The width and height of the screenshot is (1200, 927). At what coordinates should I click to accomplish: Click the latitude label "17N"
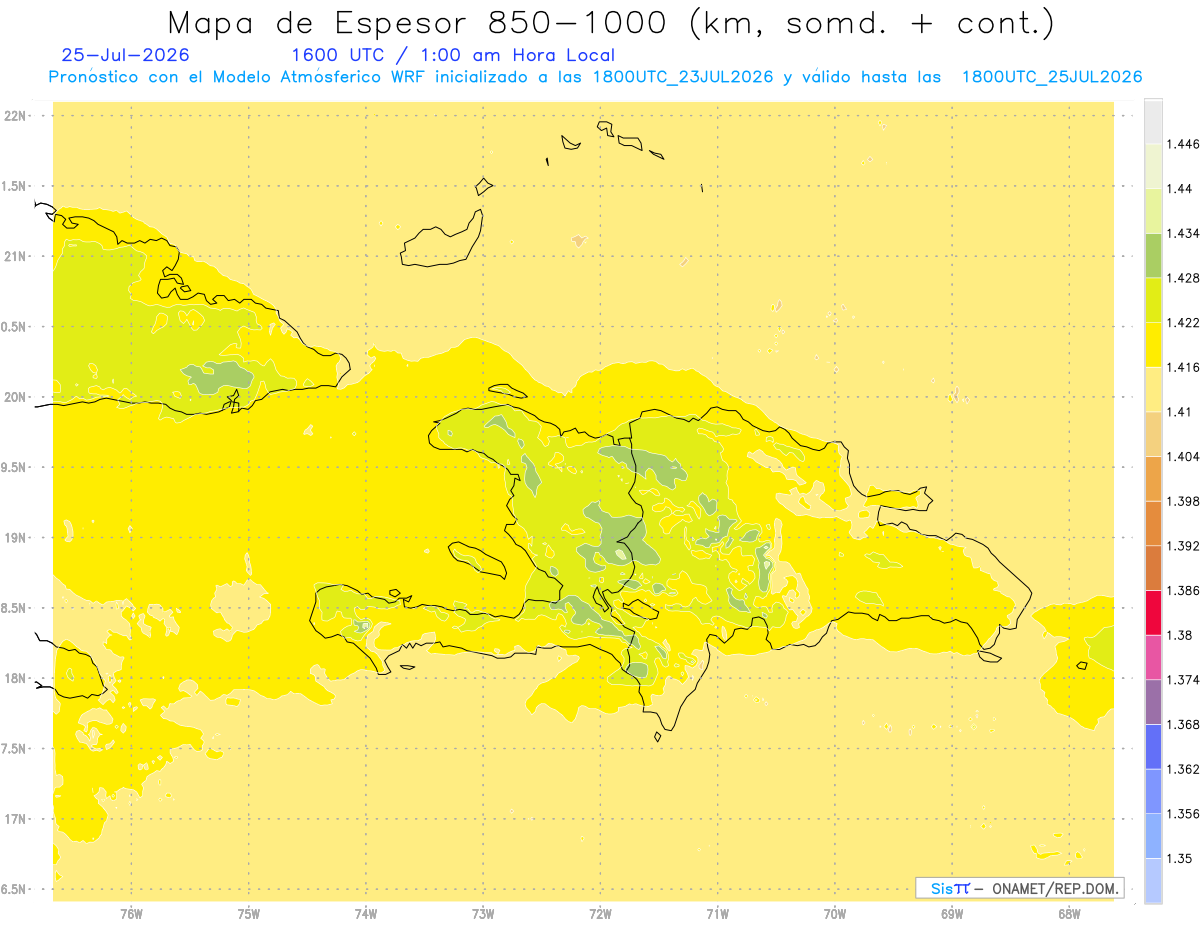(14, 819)
